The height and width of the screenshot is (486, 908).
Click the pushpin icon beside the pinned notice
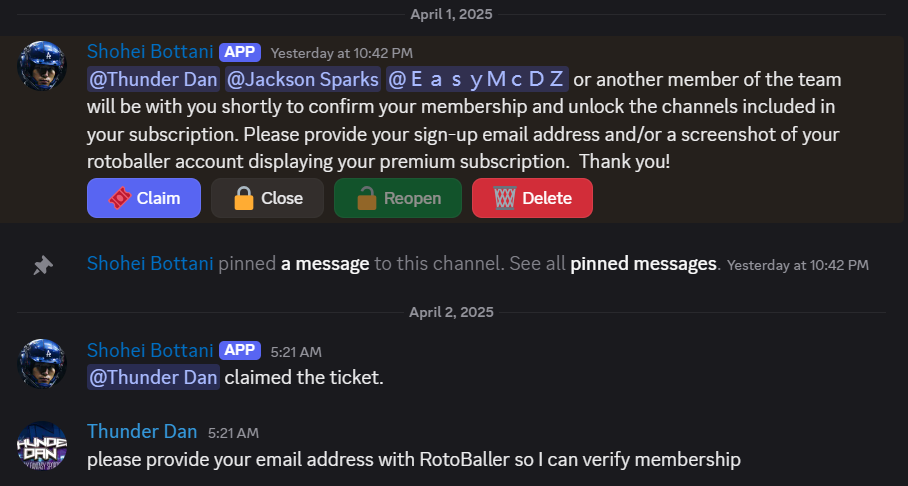42,266
